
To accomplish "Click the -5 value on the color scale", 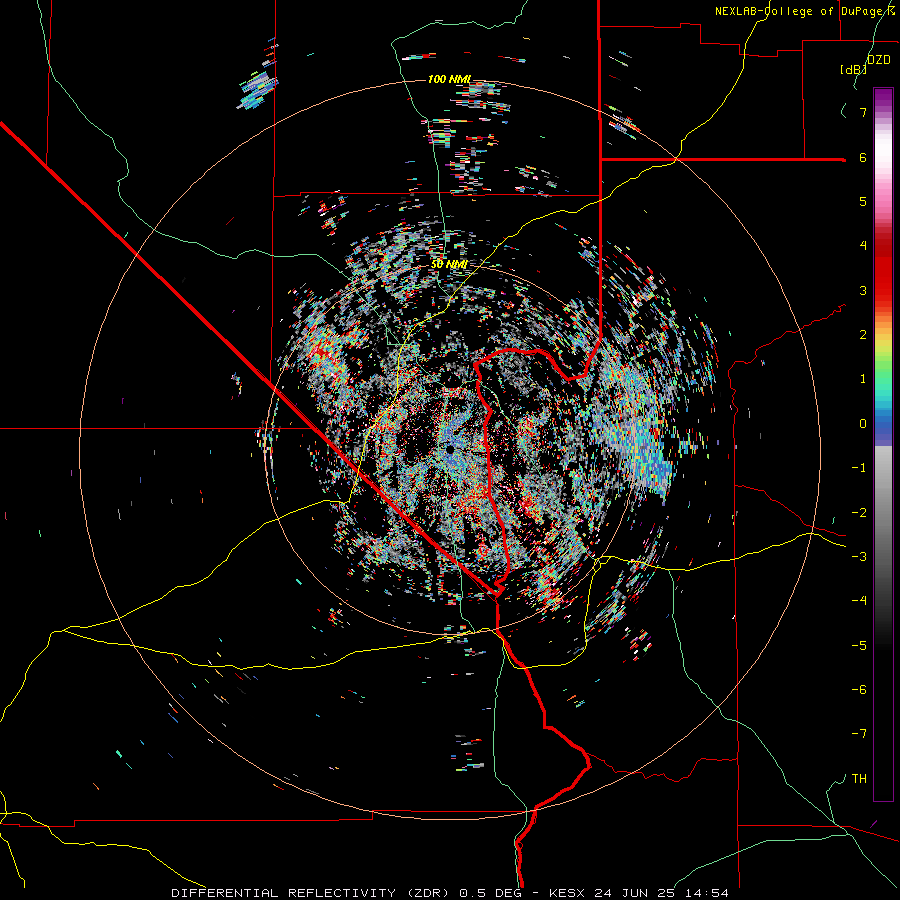I will coord(859,646).
